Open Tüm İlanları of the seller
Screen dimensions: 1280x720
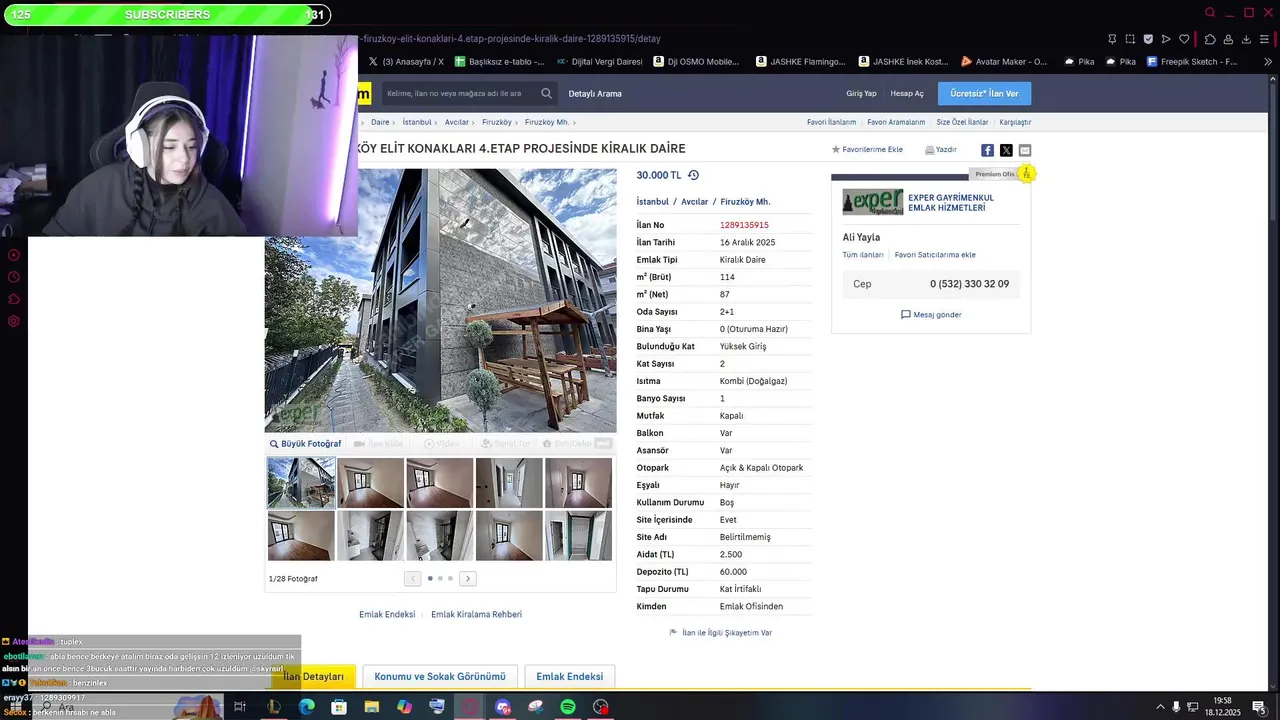tap(863, 255)
